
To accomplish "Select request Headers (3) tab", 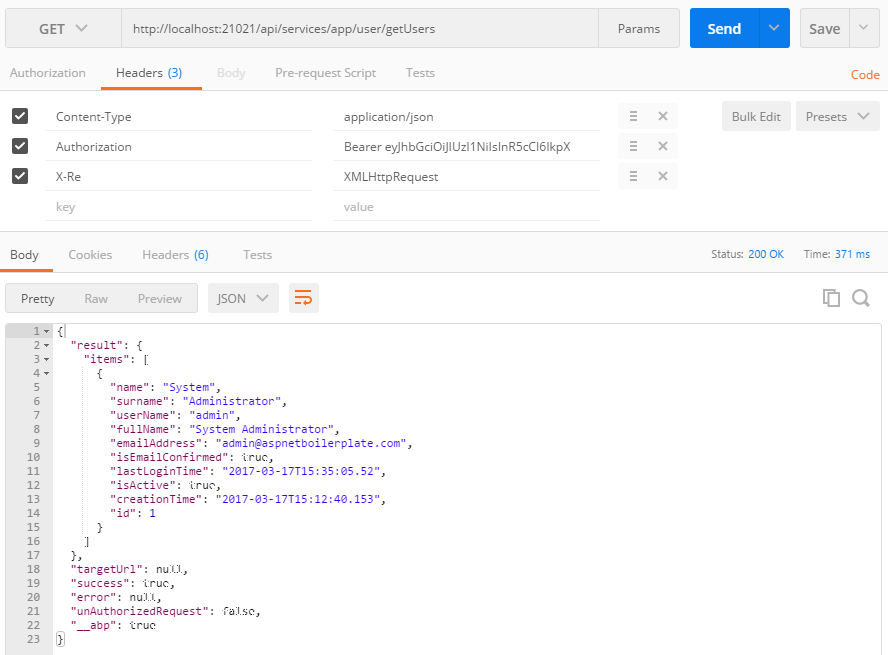I will point(149,73).
